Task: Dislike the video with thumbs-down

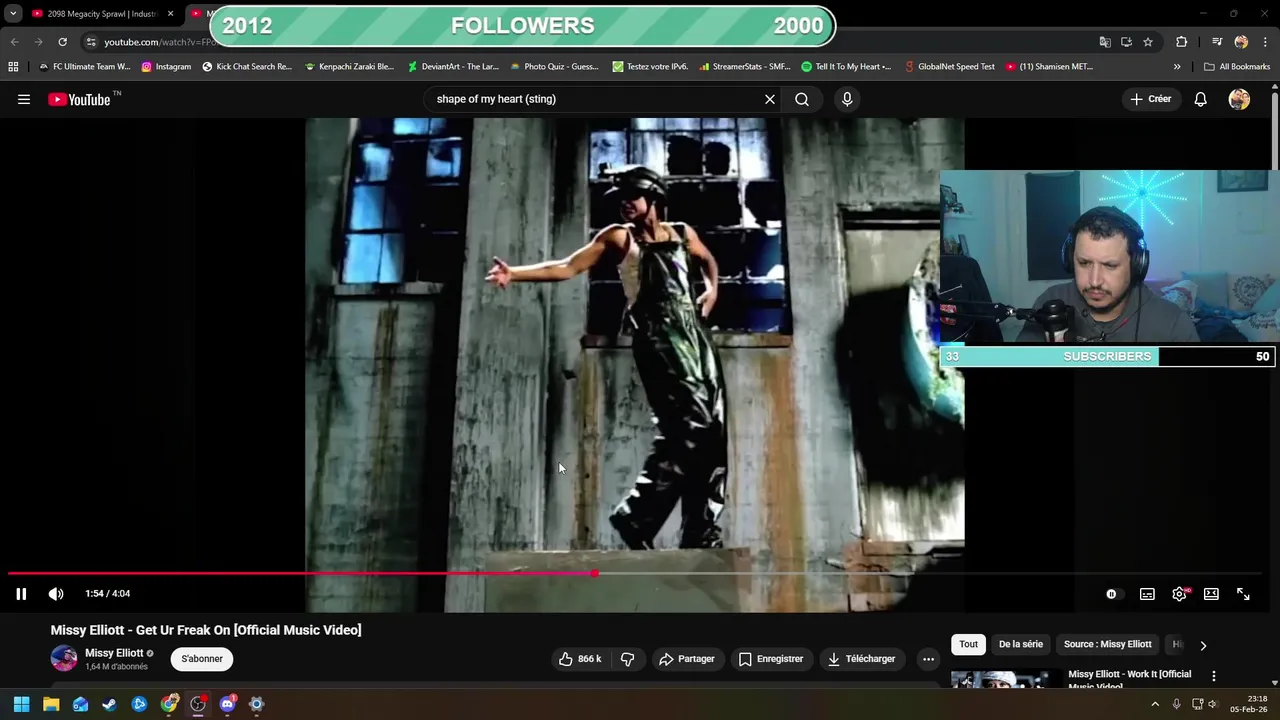Action: pos(628,659)
